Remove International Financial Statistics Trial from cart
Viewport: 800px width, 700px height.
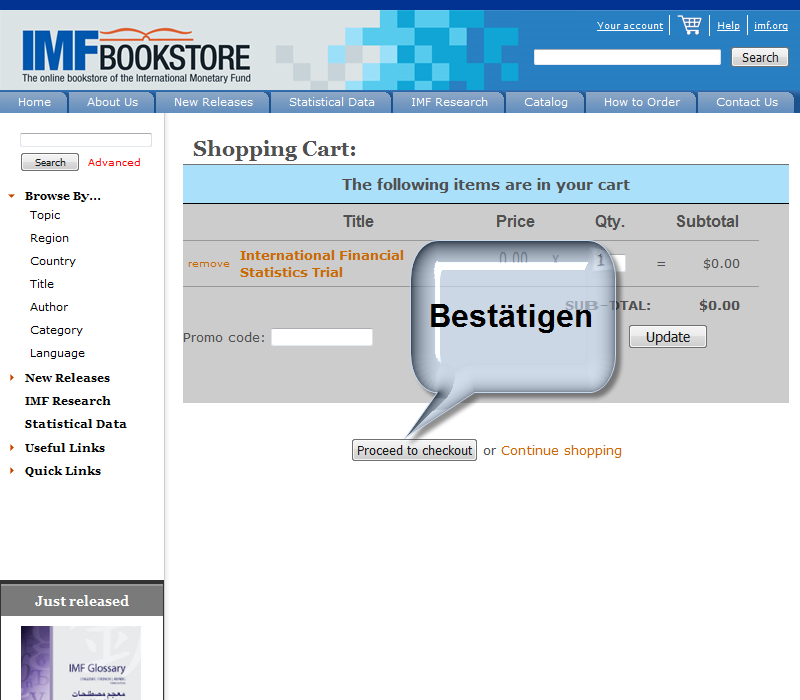(x=208, y=264)
